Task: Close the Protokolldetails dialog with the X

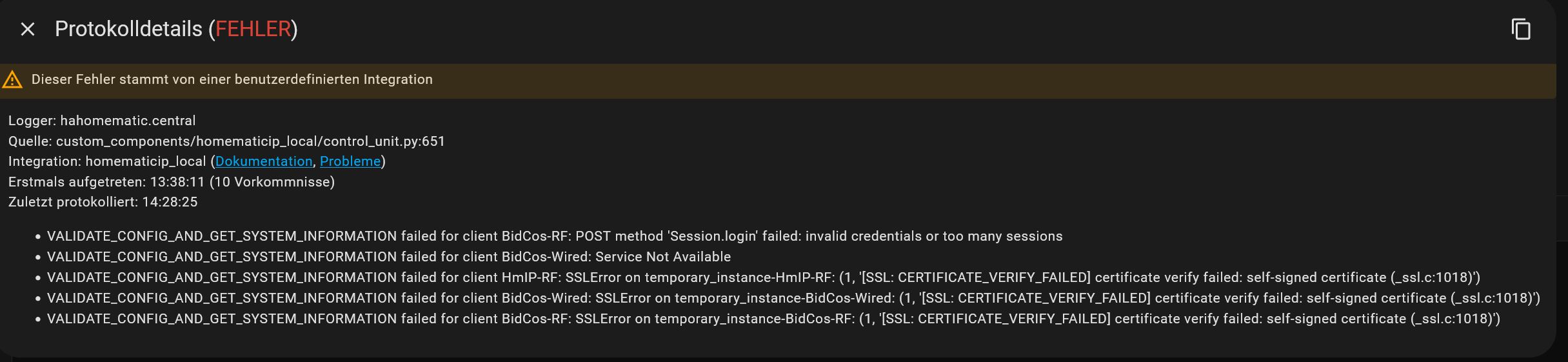Action: tap(27, 29)
